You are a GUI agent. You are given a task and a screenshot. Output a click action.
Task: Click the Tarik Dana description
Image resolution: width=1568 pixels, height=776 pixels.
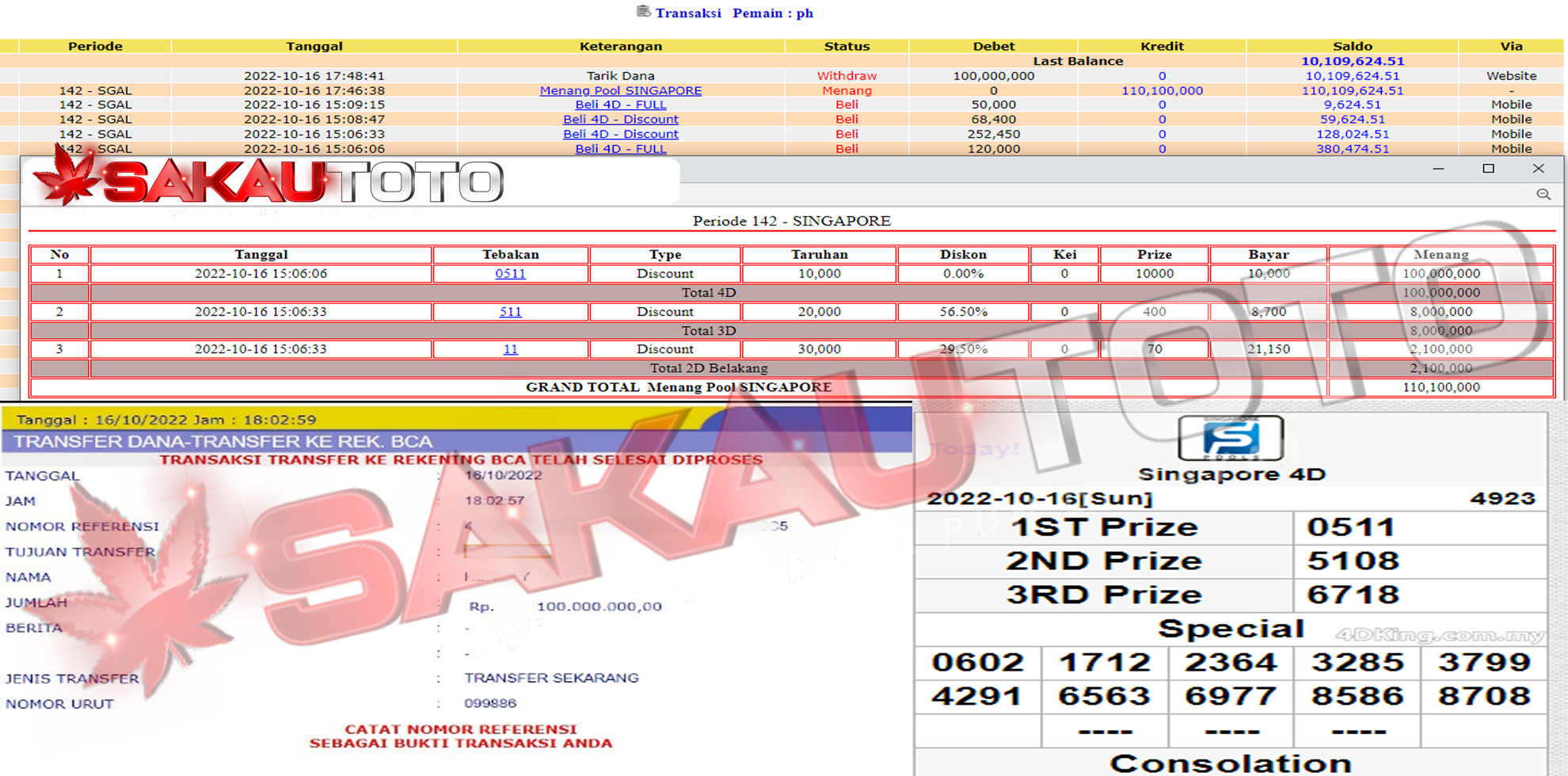tap(620, 76)
